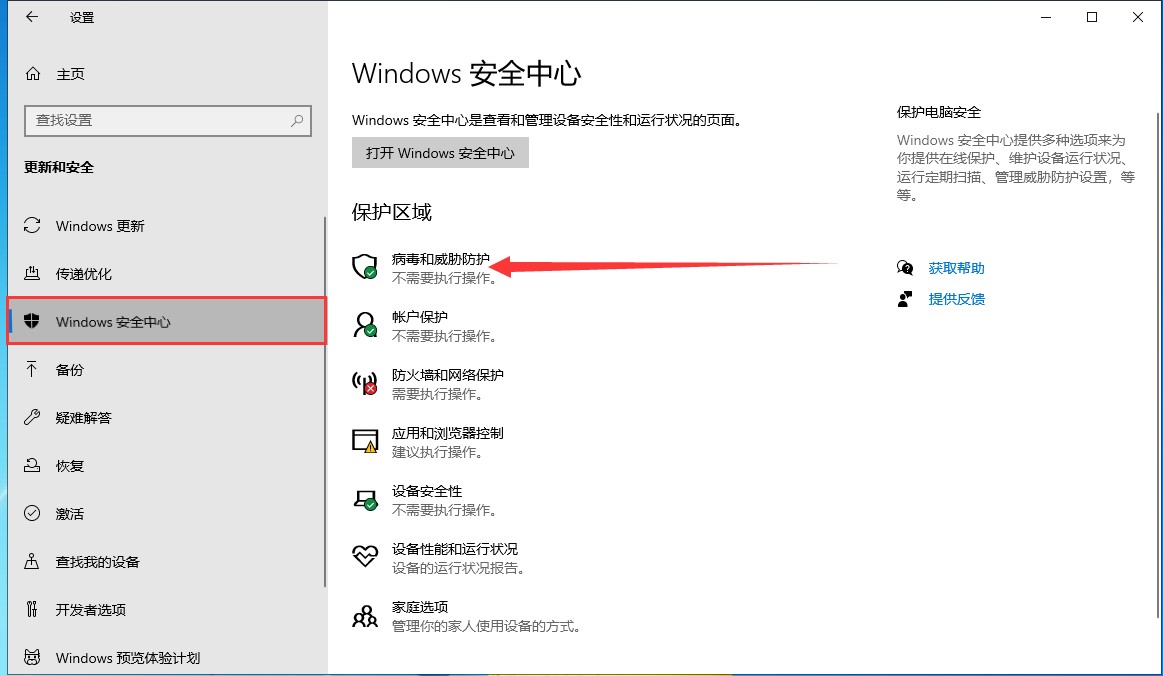Screen dimensions: 1163x676
Task: Click the 激活 checkmark circle icon
Action: coord(32,513)
